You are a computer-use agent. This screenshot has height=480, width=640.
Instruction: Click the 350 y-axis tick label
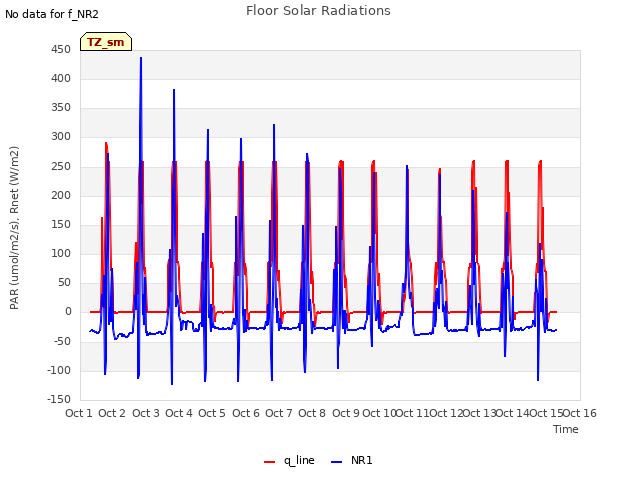click(61, 108)
